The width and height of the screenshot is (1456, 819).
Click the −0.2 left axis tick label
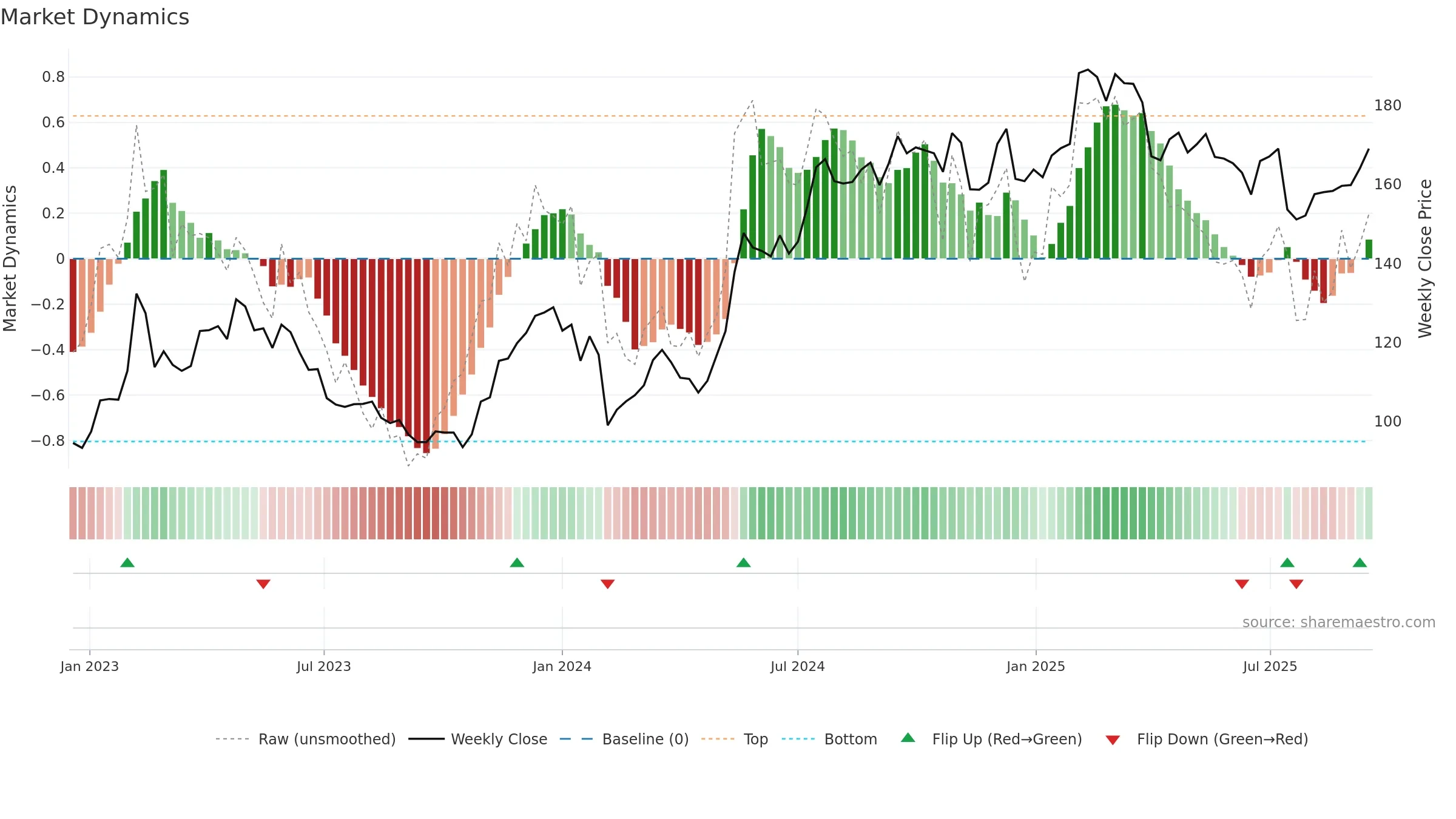click(x=48, y=305)
